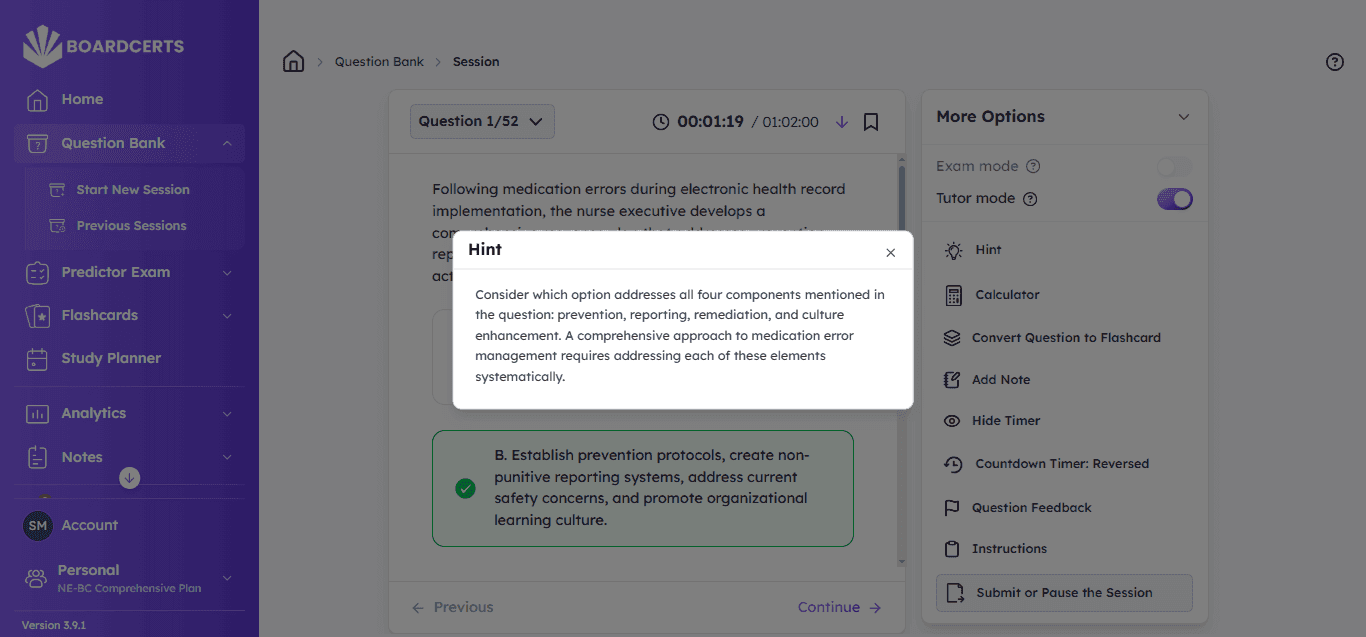Image resolution: width=1366 pixels, height=637 pixels.
Task: Click the purple down arrow beside the timer
Action: click(841, 122)
